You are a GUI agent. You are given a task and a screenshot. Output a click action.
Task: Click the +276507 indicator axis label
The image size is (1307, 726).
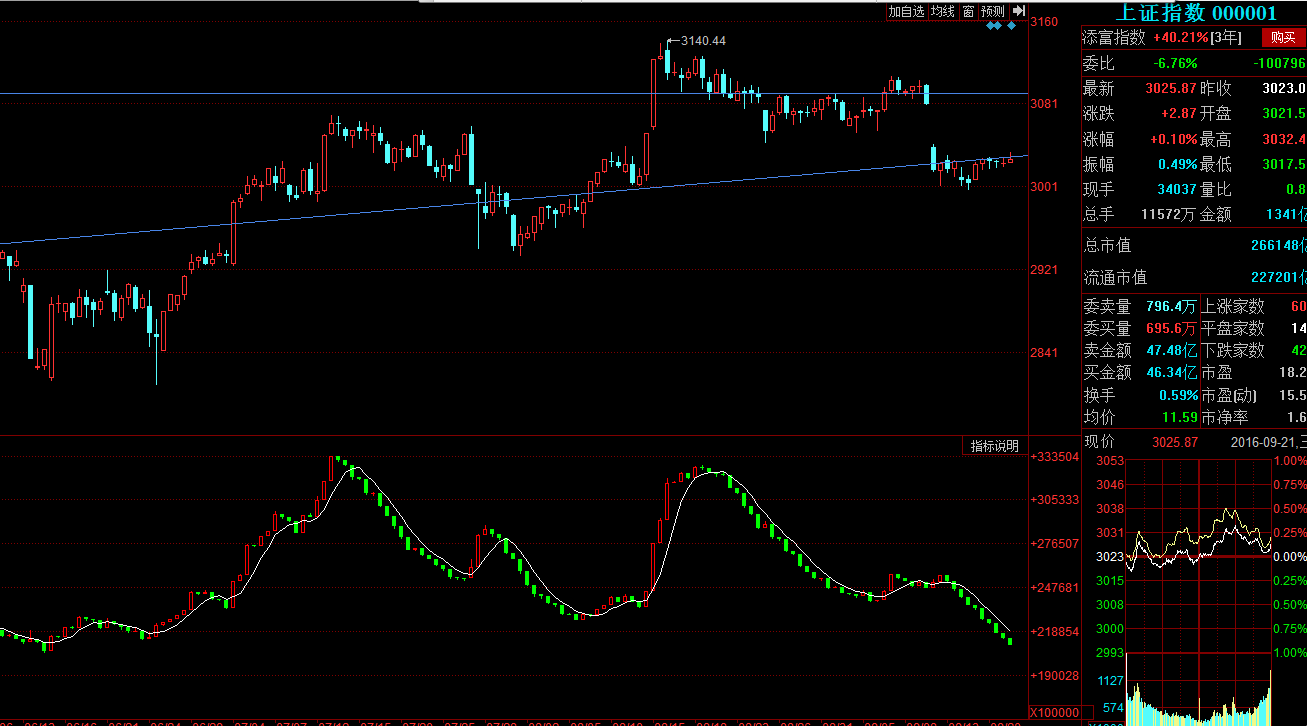click(1054, 544)
